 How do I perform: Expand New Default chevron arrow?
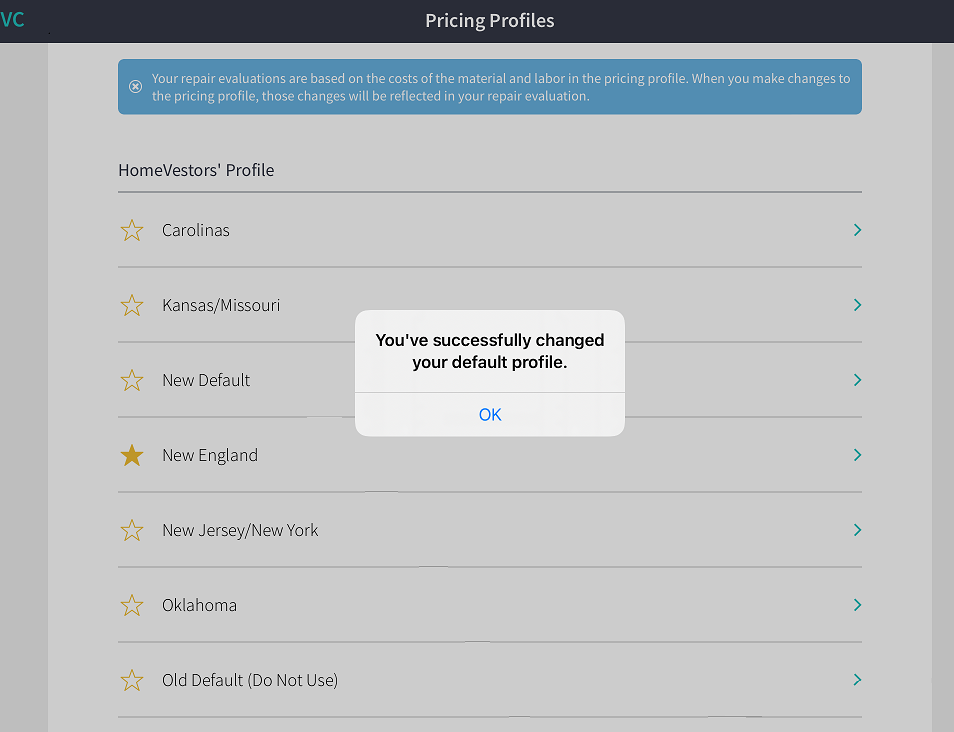[x=857, y=380]
